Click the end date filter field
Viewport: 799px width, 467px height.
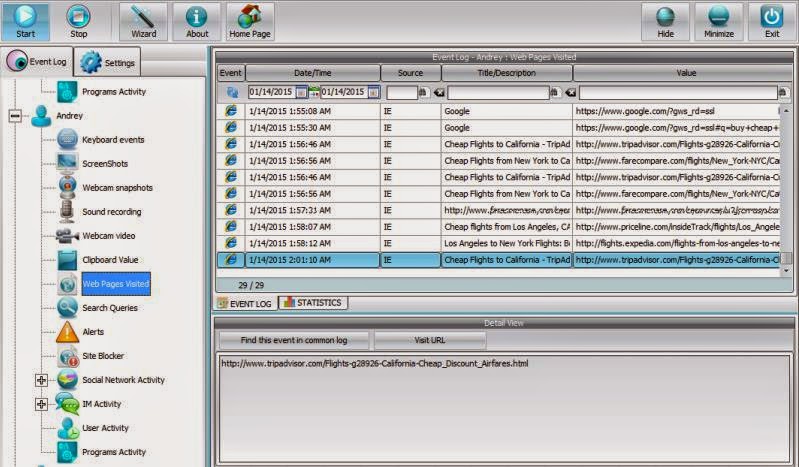point(343,92)
